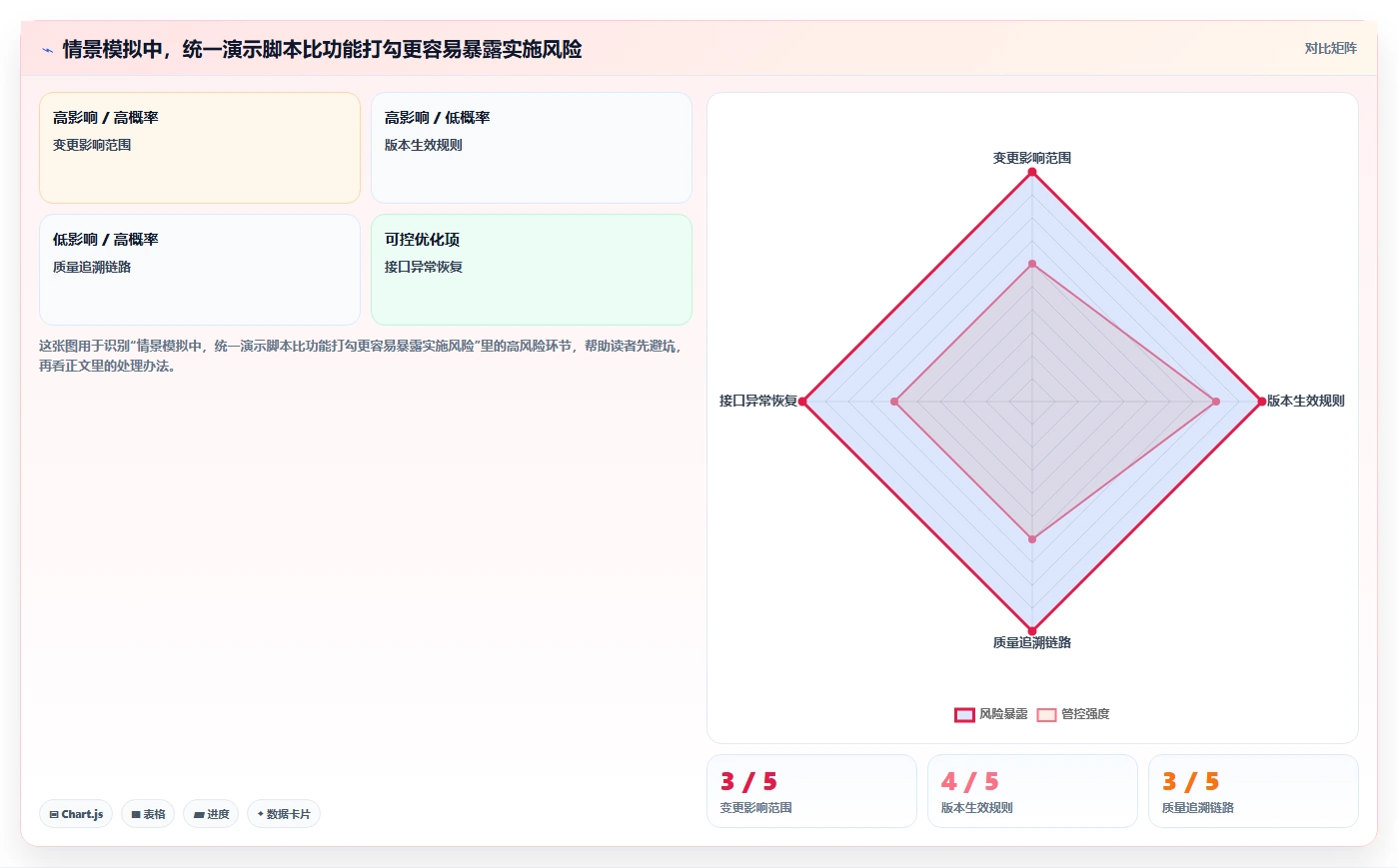This screenshot has width=1398, height=868.
Task: Click 质量追溯链路 text in the 低影响 / 高概率 card
Action: [92, 267]
